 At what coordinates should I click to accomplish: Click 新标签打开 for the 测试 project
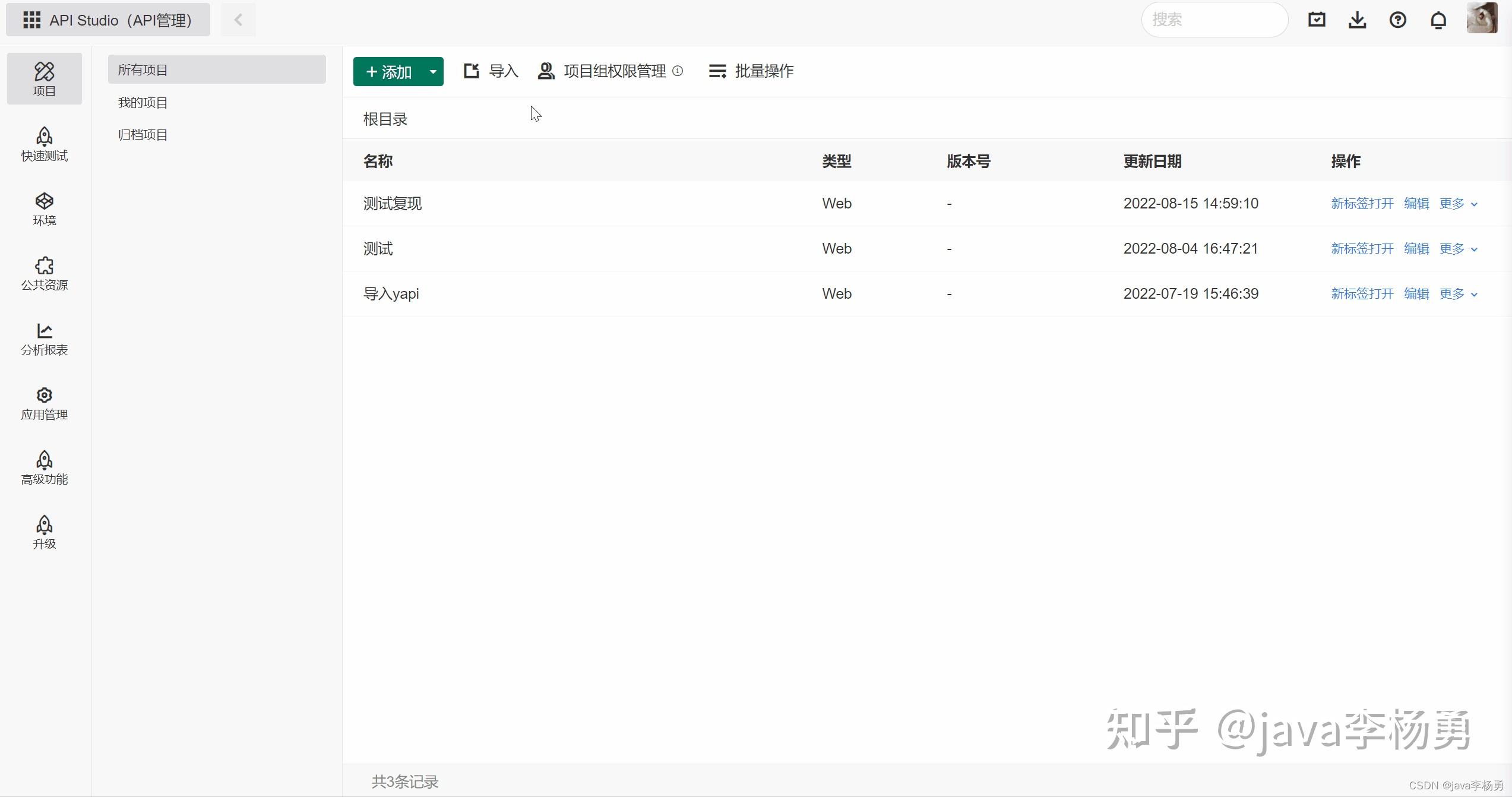coord(1362,249)
